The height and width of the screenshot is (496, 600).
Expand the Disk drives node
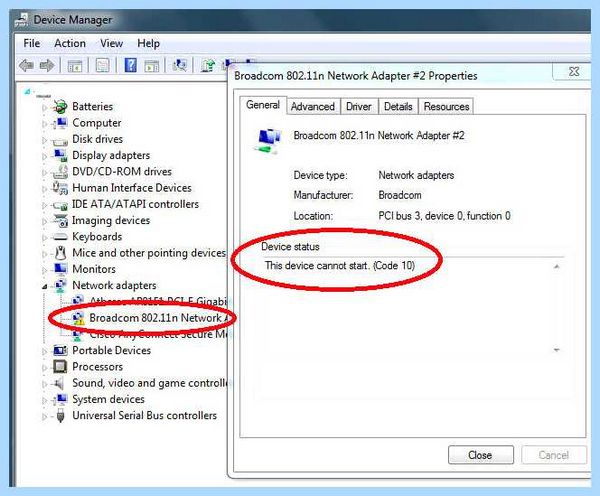(x=44, y=140)
